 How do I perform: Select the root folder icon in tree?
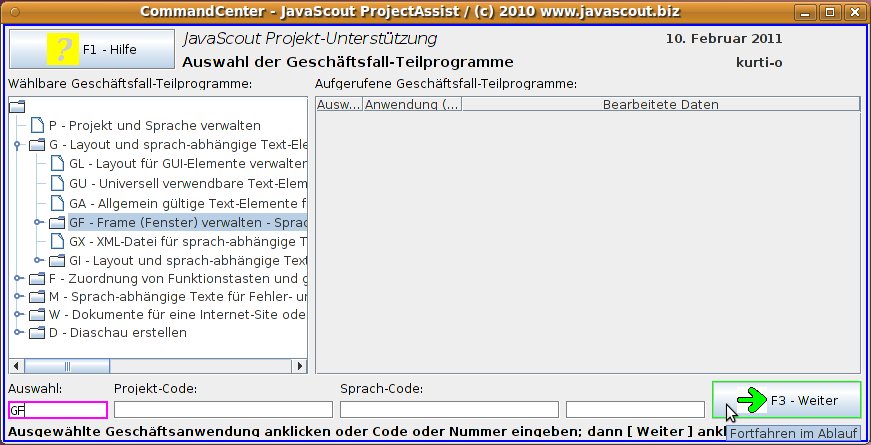16,107
